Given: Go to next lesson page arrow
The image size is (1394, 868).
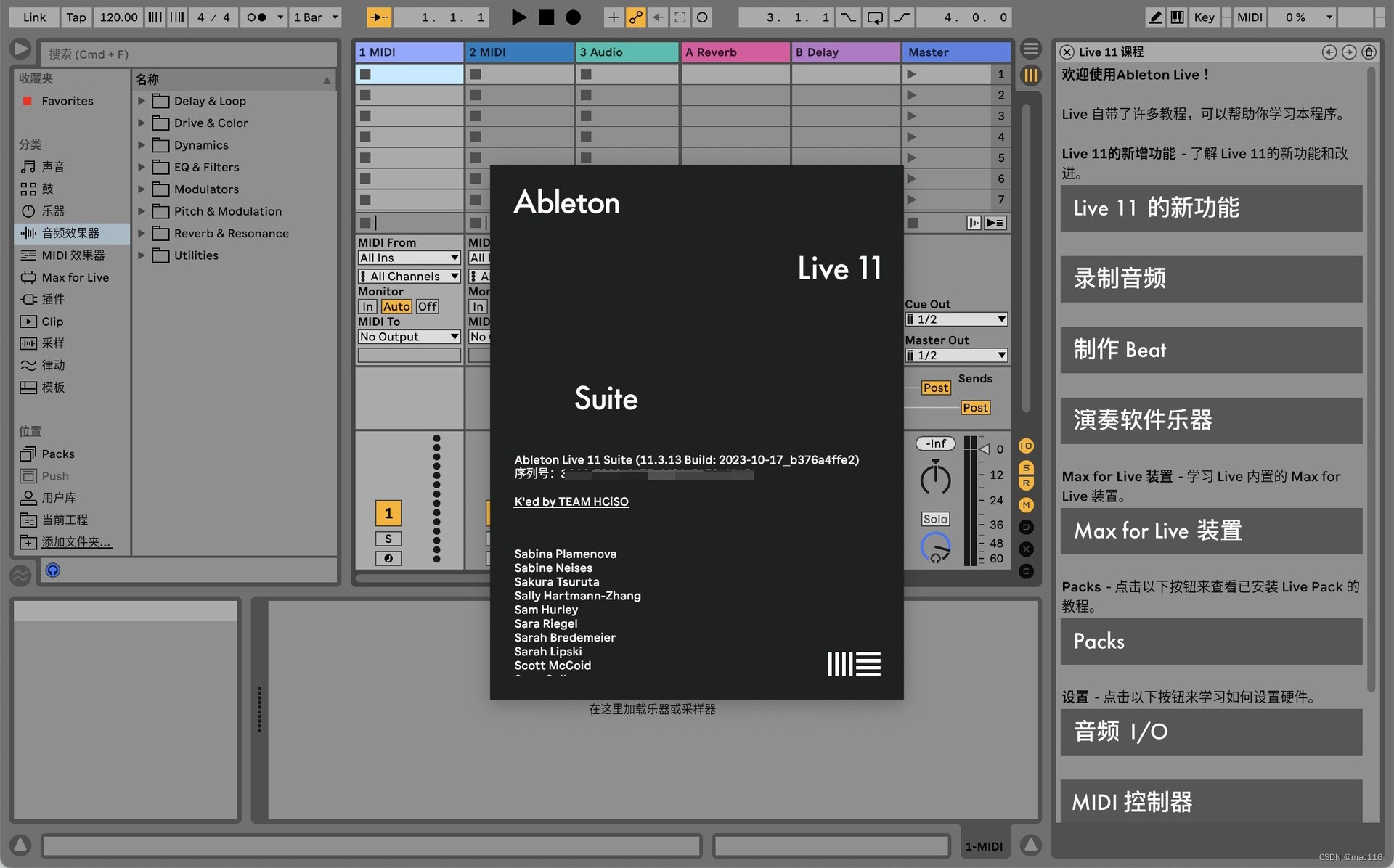Looking at the screenshot, I should (x=1349, y=52).
